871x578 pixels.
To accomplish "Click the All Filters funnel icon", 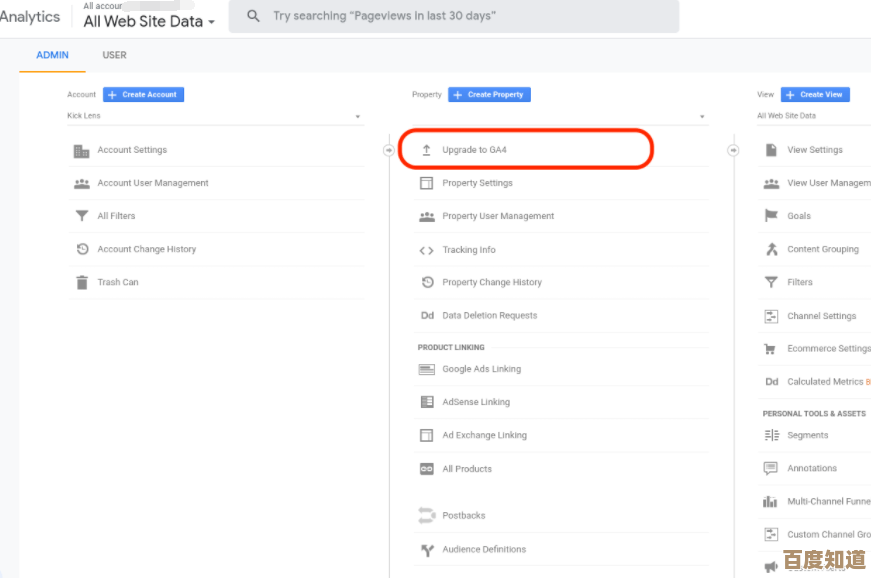I will click(x=82, y=216).
